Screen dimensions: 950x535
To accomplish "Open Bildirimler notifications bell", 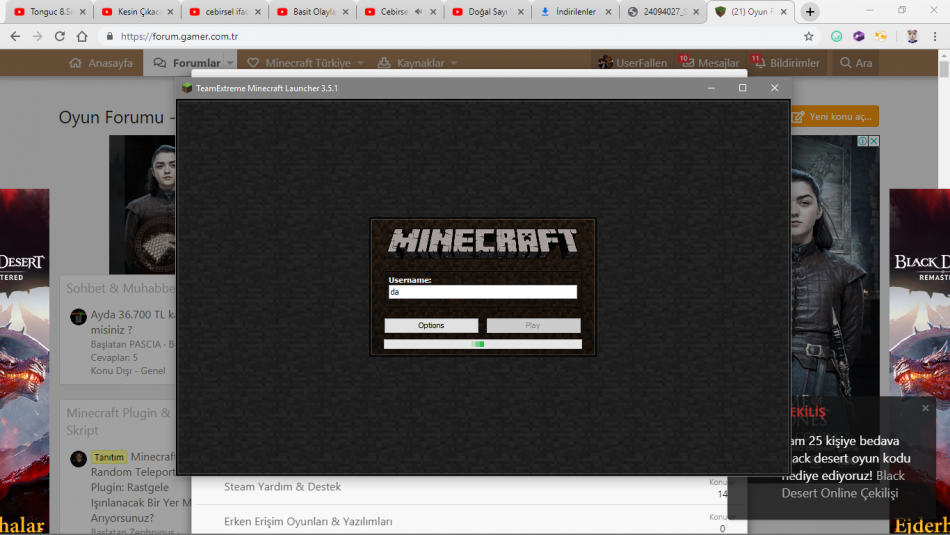I will [786, 63].
